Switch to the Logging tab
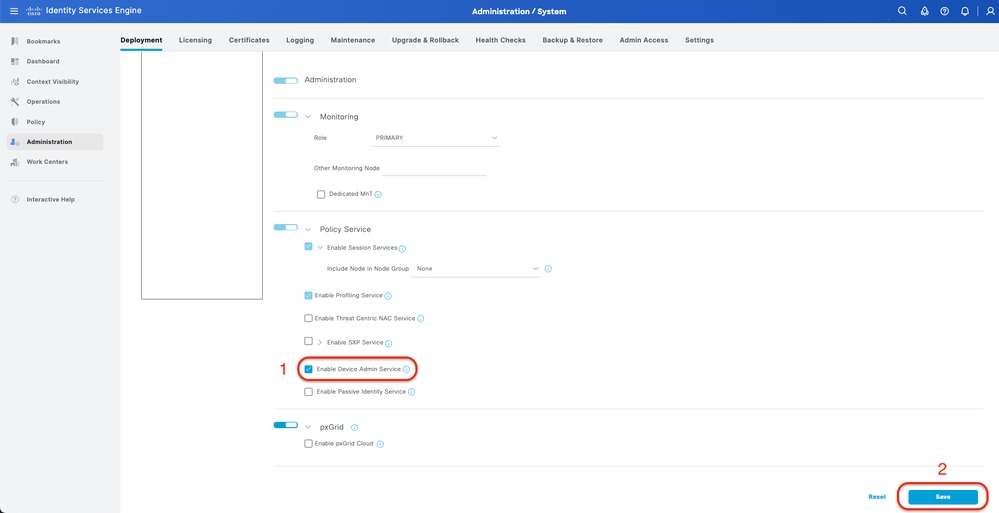 coord(300,40)
